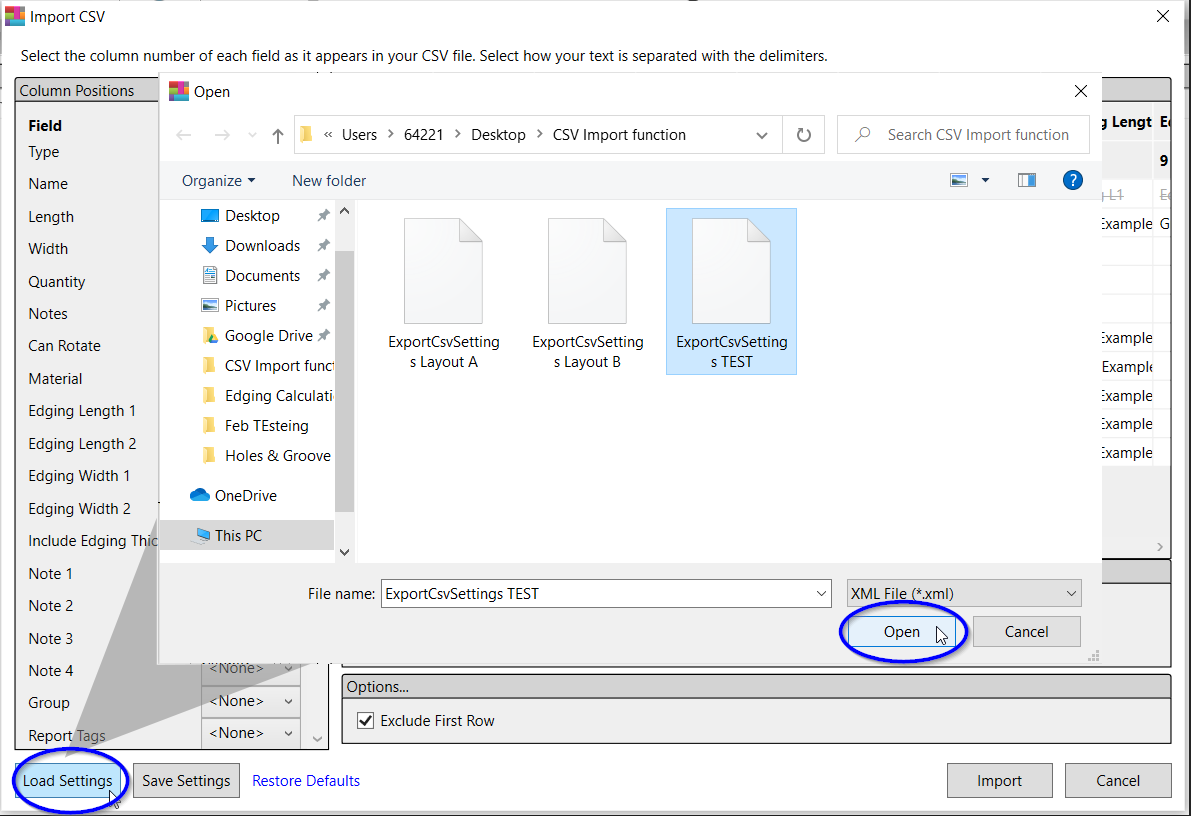Viewport: 1191px width, 816px height.
Task: Click navigation pane scroll up arrow
Action: click(x=344, y=211)
